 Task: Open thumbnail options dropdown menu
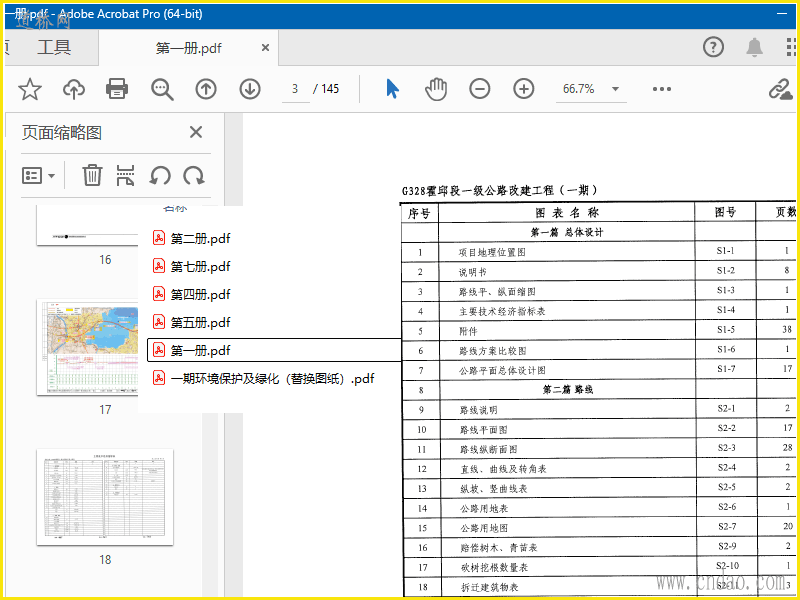[38, 176]
